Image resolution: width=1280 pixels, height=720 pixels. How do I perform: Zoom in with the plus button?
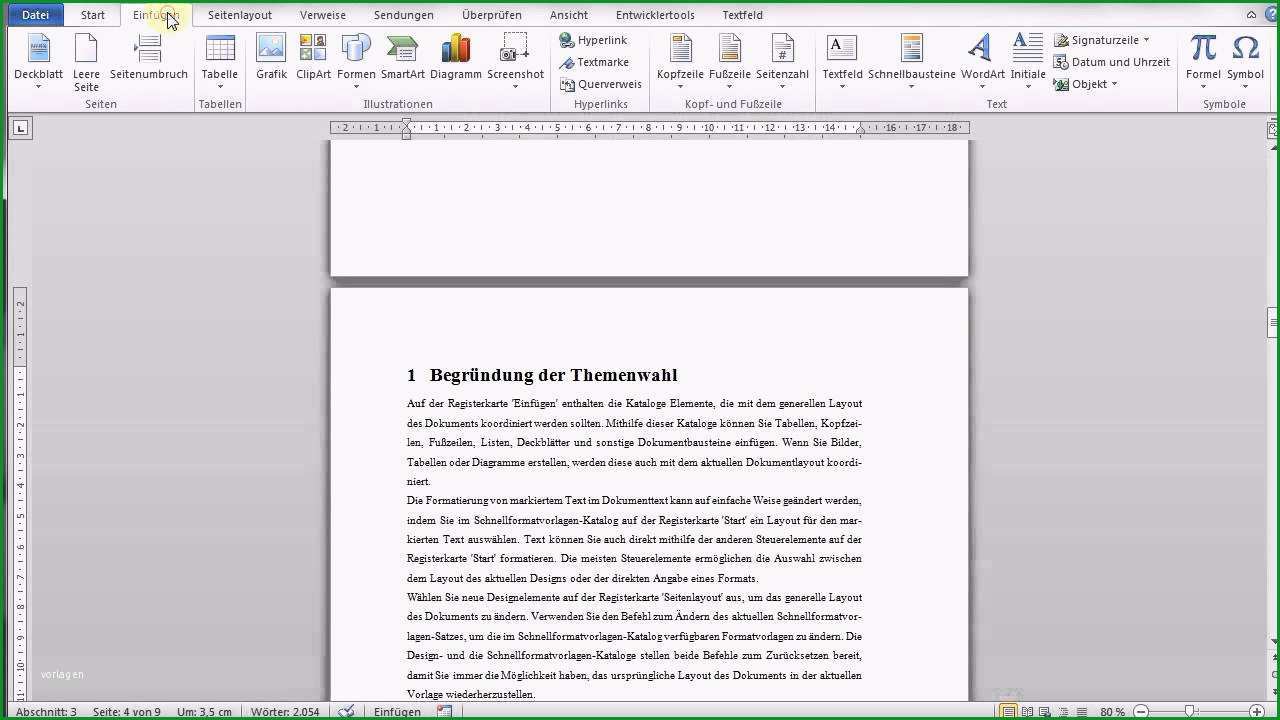pos(1257,711)
